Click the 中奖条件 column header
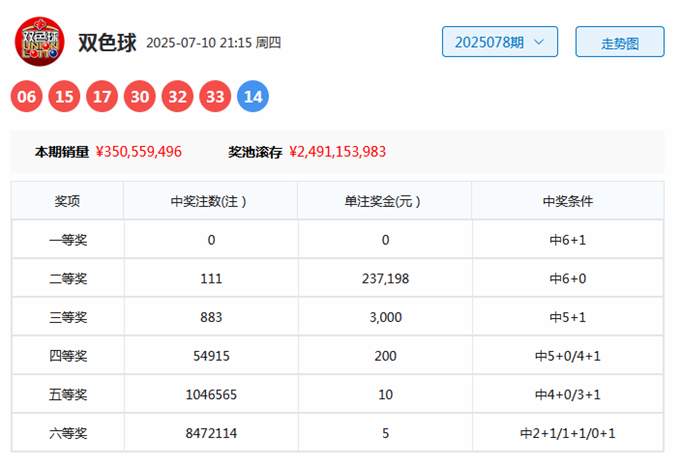Screen dimensions: 678x462 coord(568,201)
